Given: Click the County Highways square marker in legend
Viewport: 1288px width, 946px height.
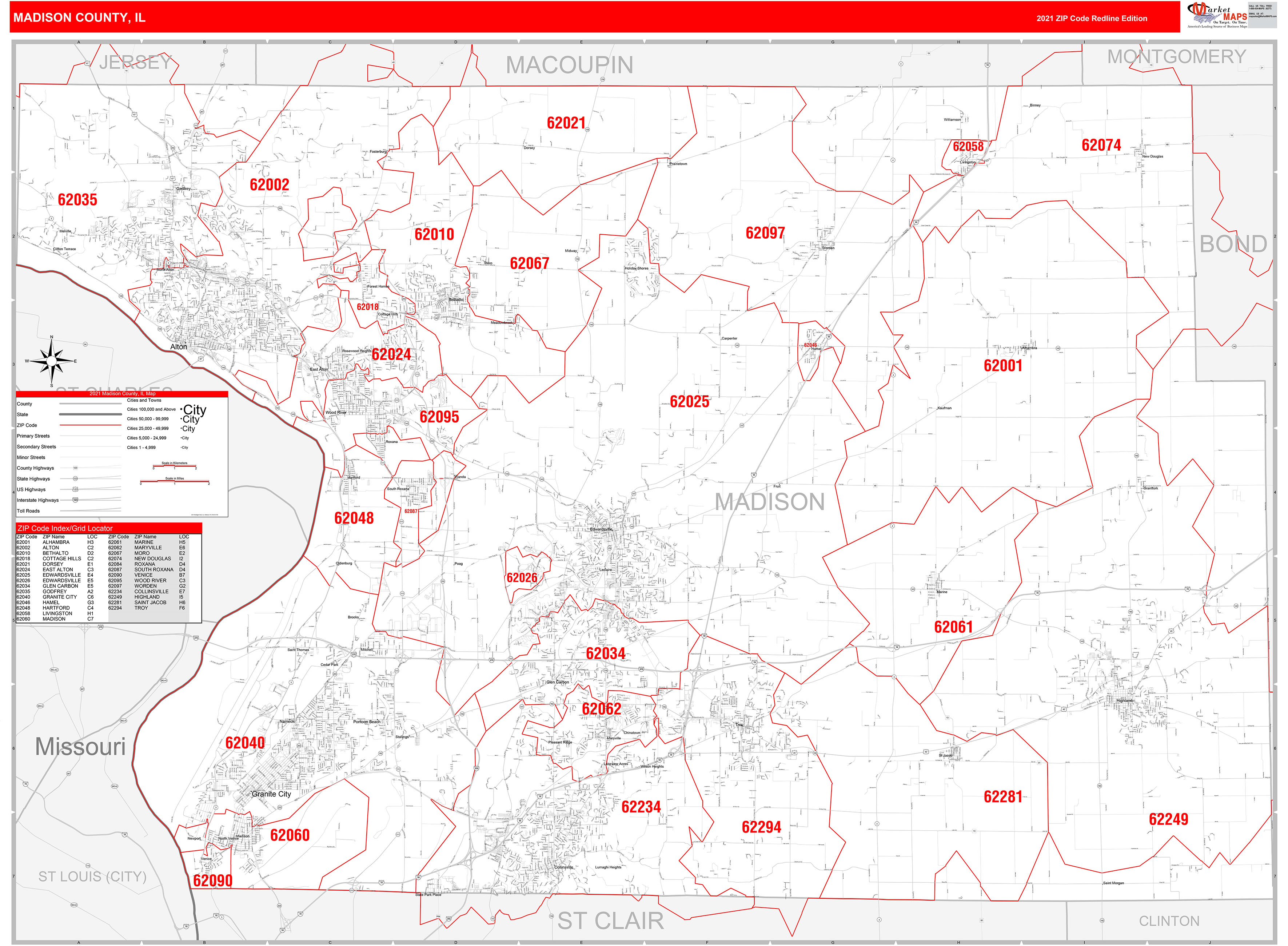Looking at the screenshot, I should [76, 468].
